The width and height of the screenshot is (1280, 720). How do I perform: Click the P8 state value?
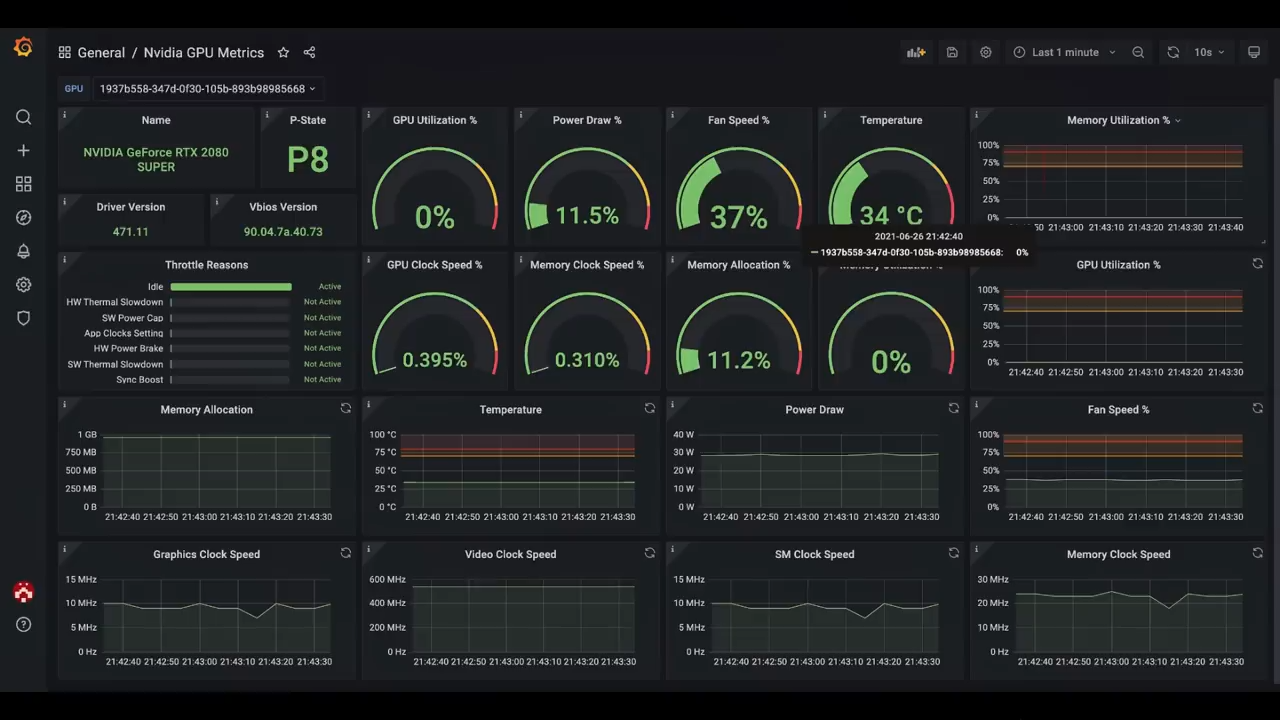click(308, 159)
